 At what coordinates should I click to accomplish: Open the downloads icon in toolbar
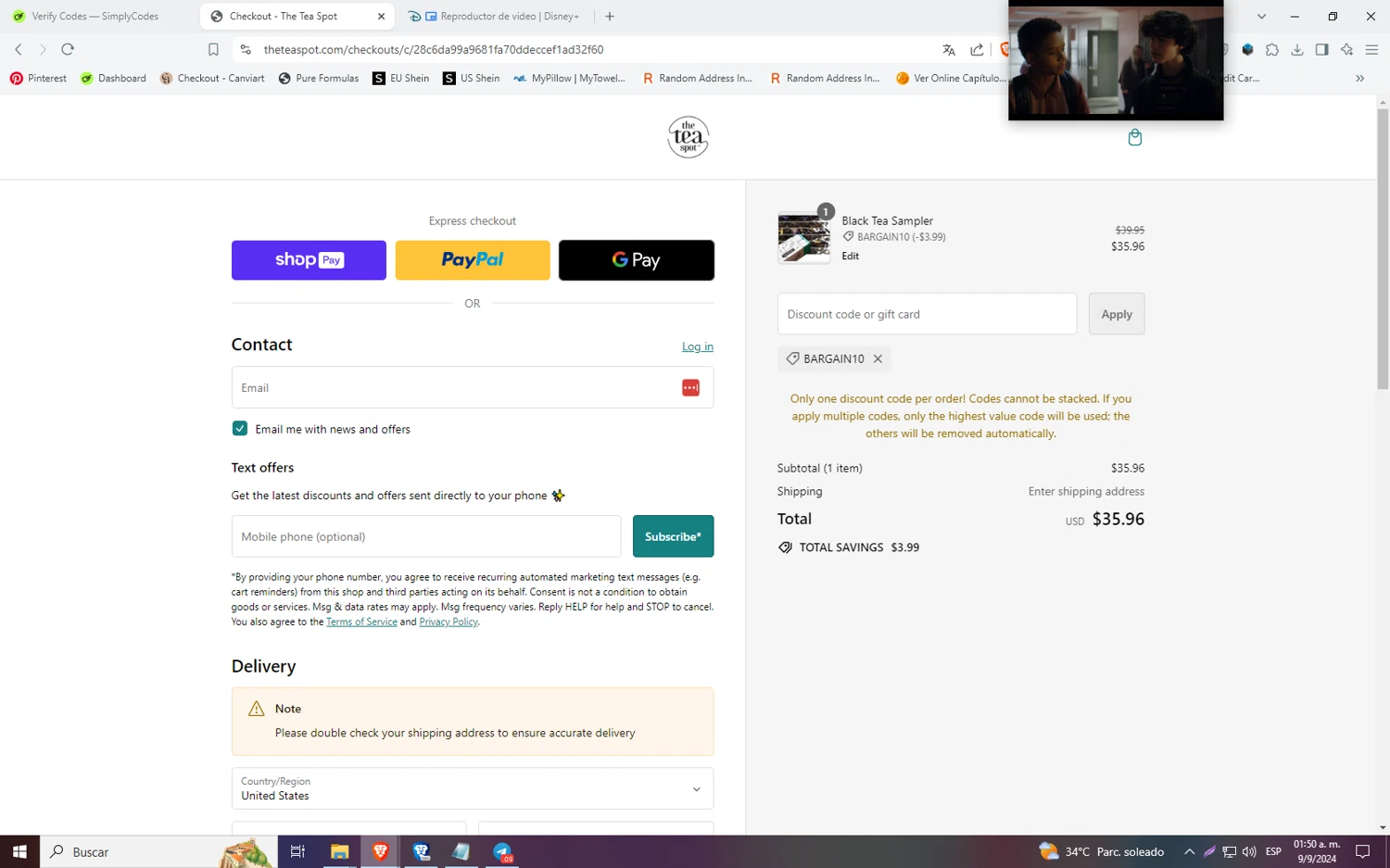1297,49
